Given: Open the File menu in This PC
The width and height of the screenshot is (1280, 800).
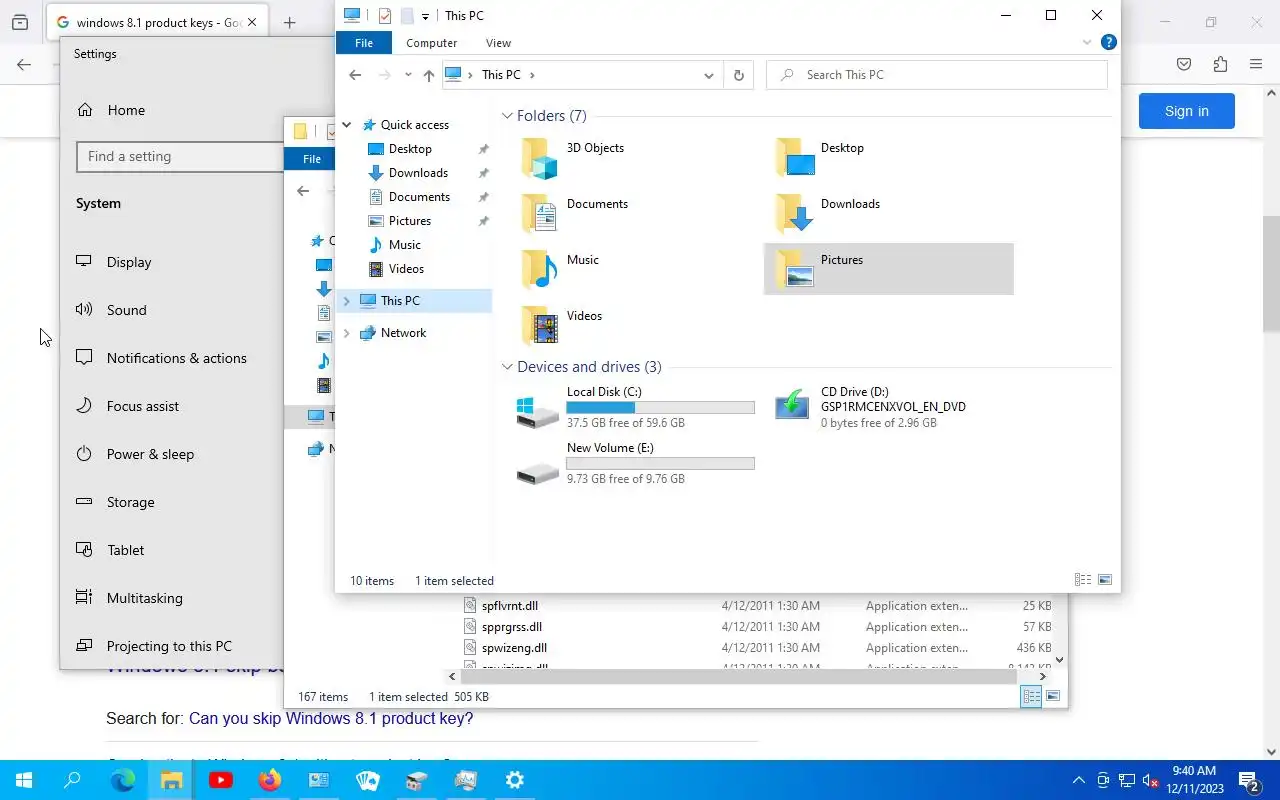Looking at the screenshot, I should (364, 43).
